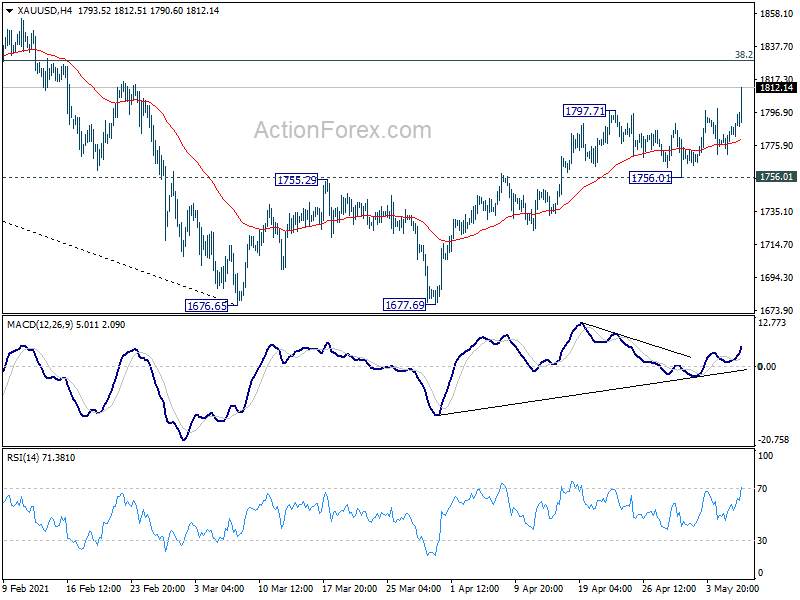Click the MACD -20.758 scale value
800x600 pixels.
click(773, 439)
